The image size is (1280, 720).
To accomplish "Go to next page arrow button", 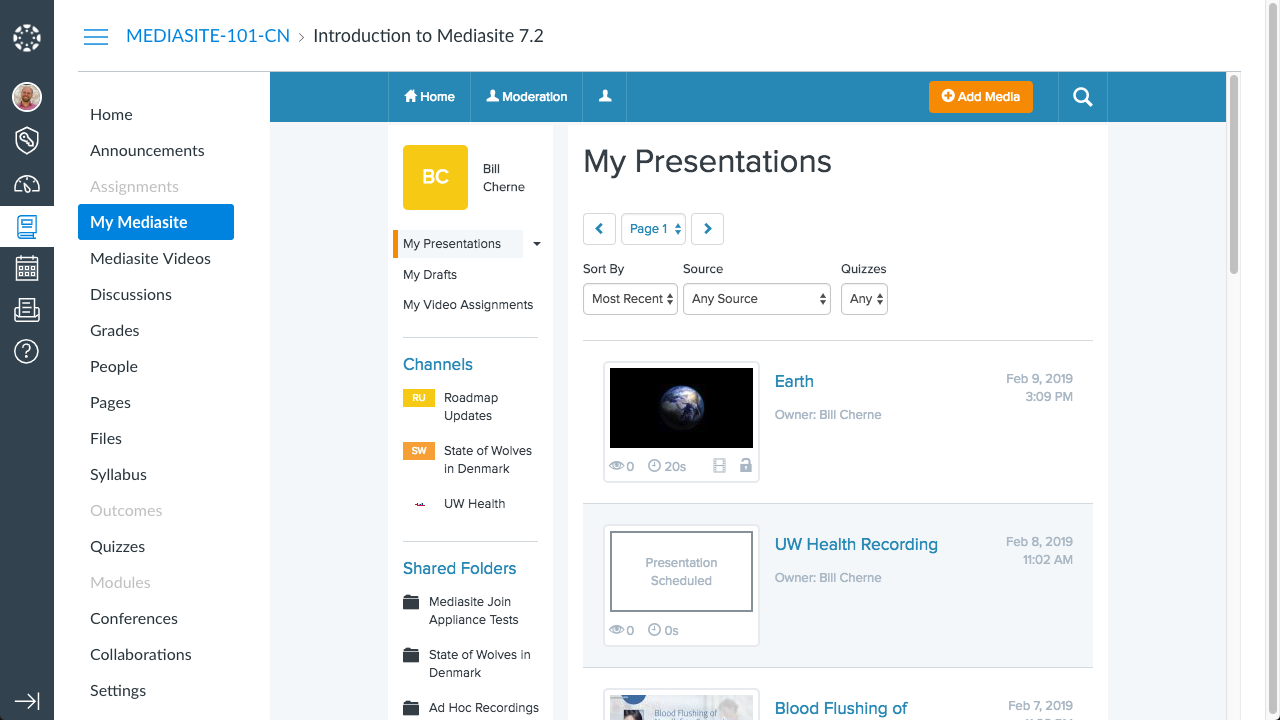I will pyautogui.click(x=707, y=229).
